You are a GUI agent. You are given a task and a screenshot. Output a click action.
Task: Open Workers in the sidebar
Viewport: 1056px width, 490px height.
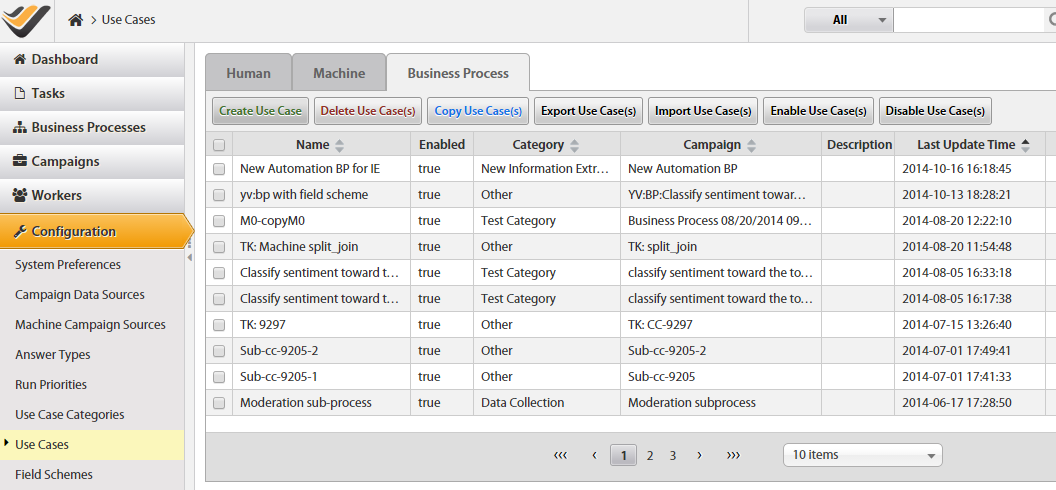[x=92, y=195]
